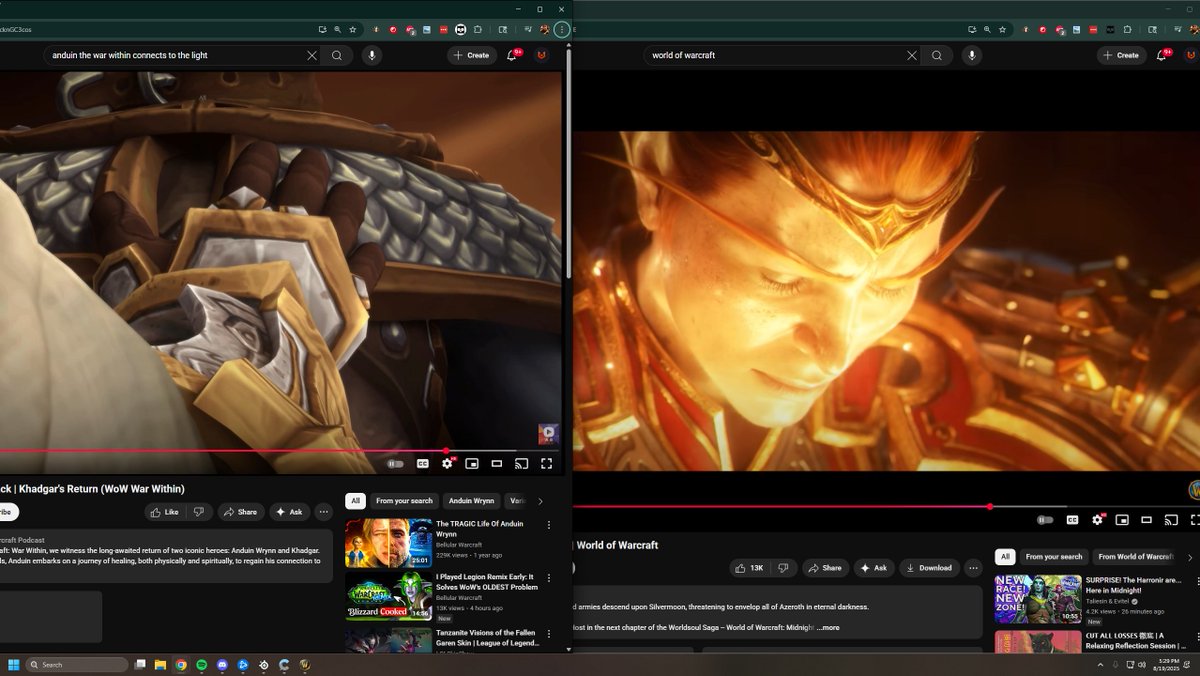Open Spotify from the taskbar
Image resolution: width=1200 pixels, height=676 pixels.
pyautogui.click(x=201, y=665)
